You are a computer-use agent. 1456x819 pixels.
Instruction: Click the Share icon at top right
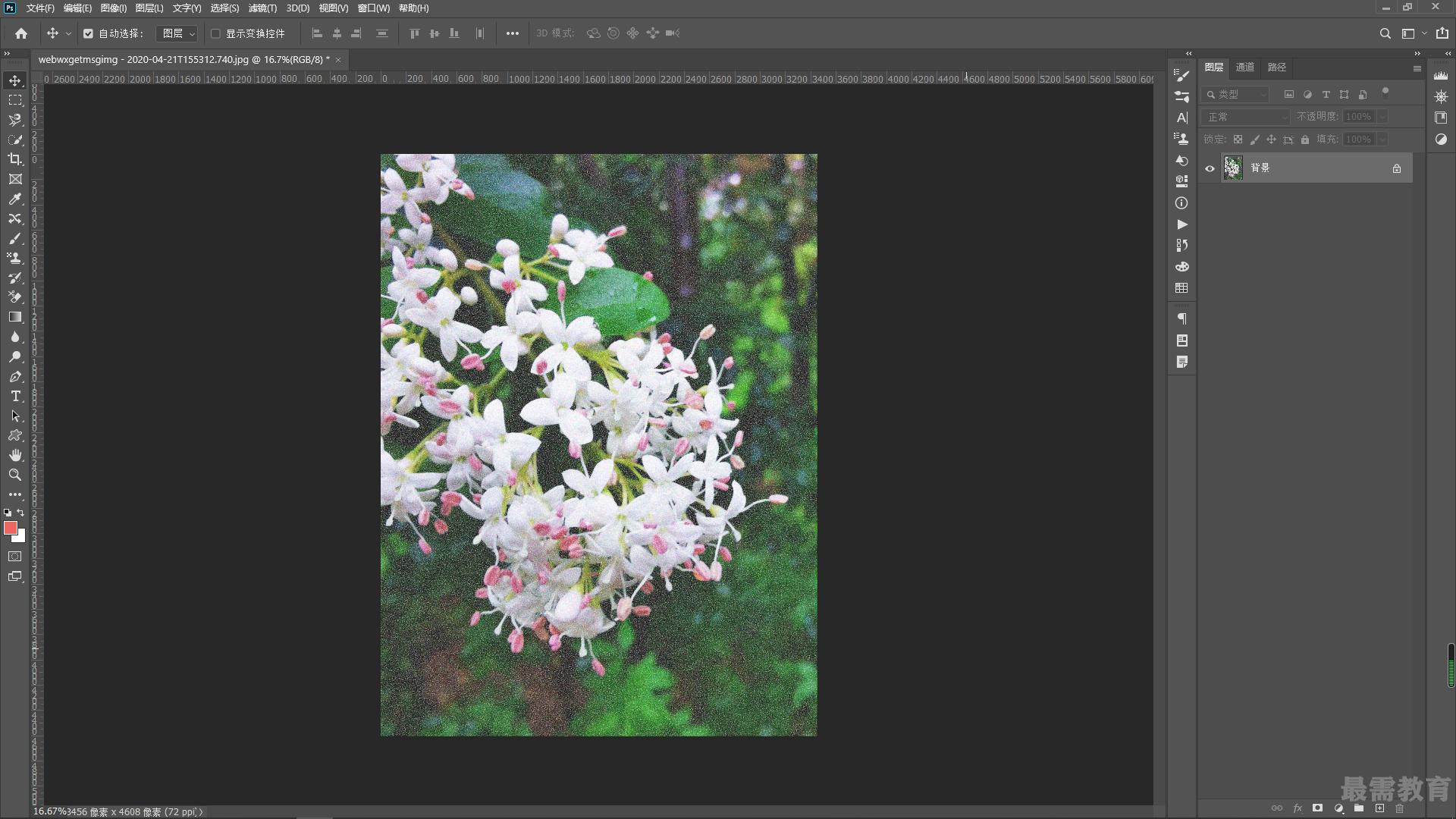1442,33
